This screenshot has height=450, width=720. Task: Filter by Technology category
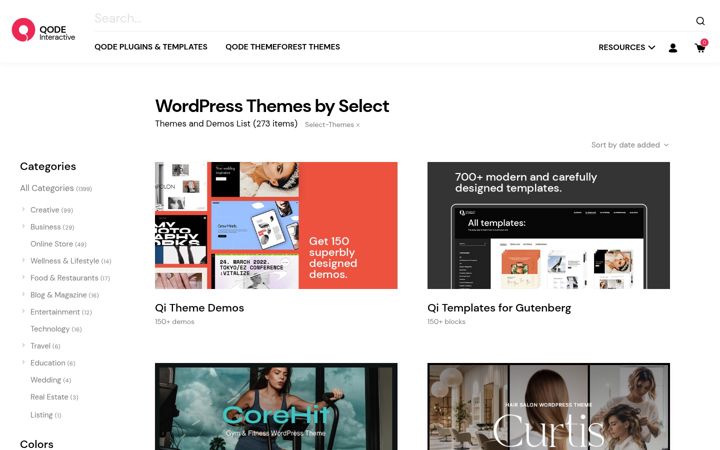coord(56,329)
